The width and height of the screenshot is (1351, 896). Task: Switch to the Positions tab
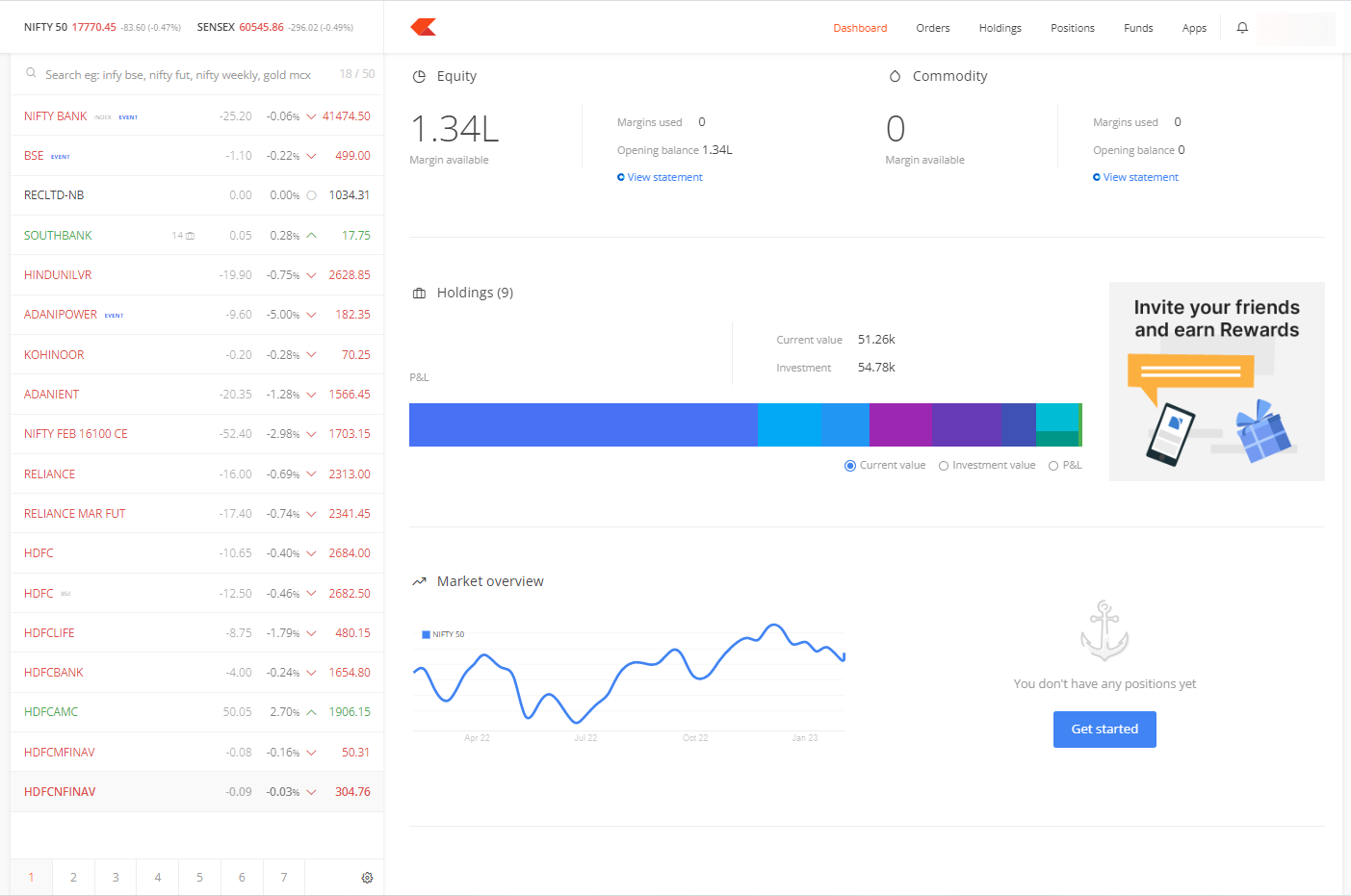[1072, 28]
